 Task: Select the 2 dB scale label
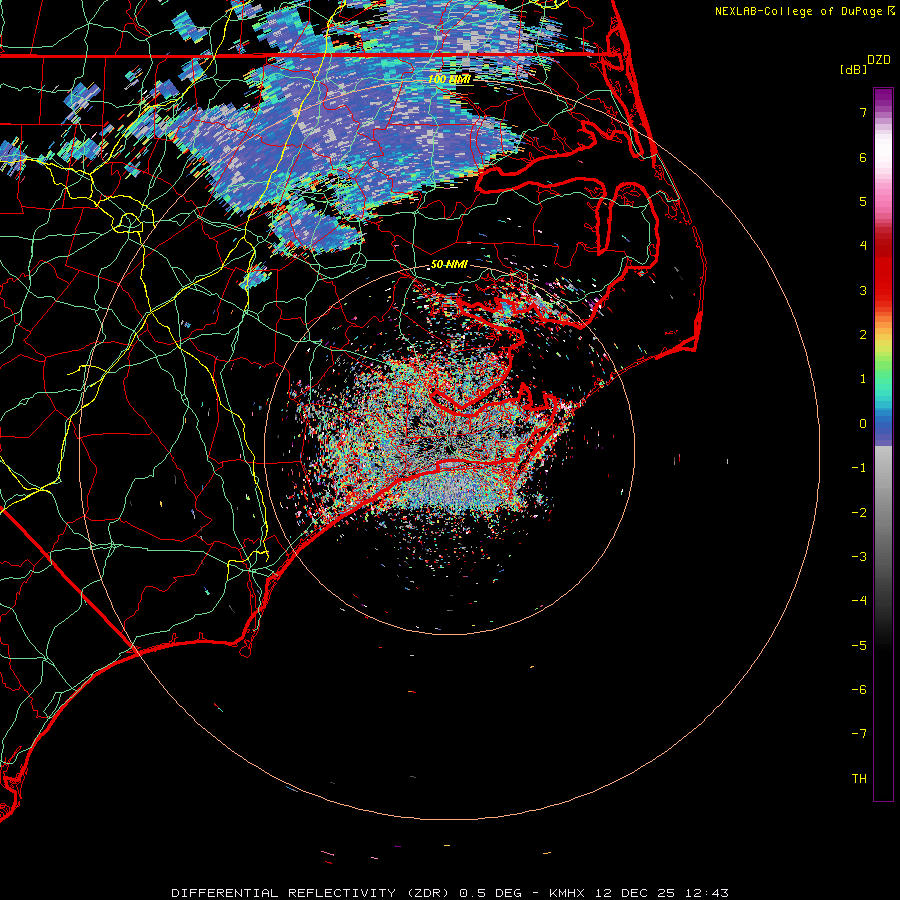[x=863, y=335]
